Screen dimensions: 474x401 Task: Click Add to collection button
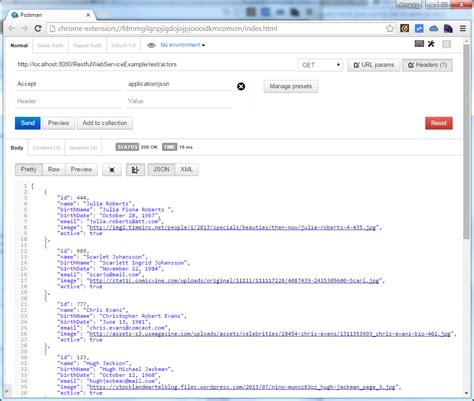105,123
